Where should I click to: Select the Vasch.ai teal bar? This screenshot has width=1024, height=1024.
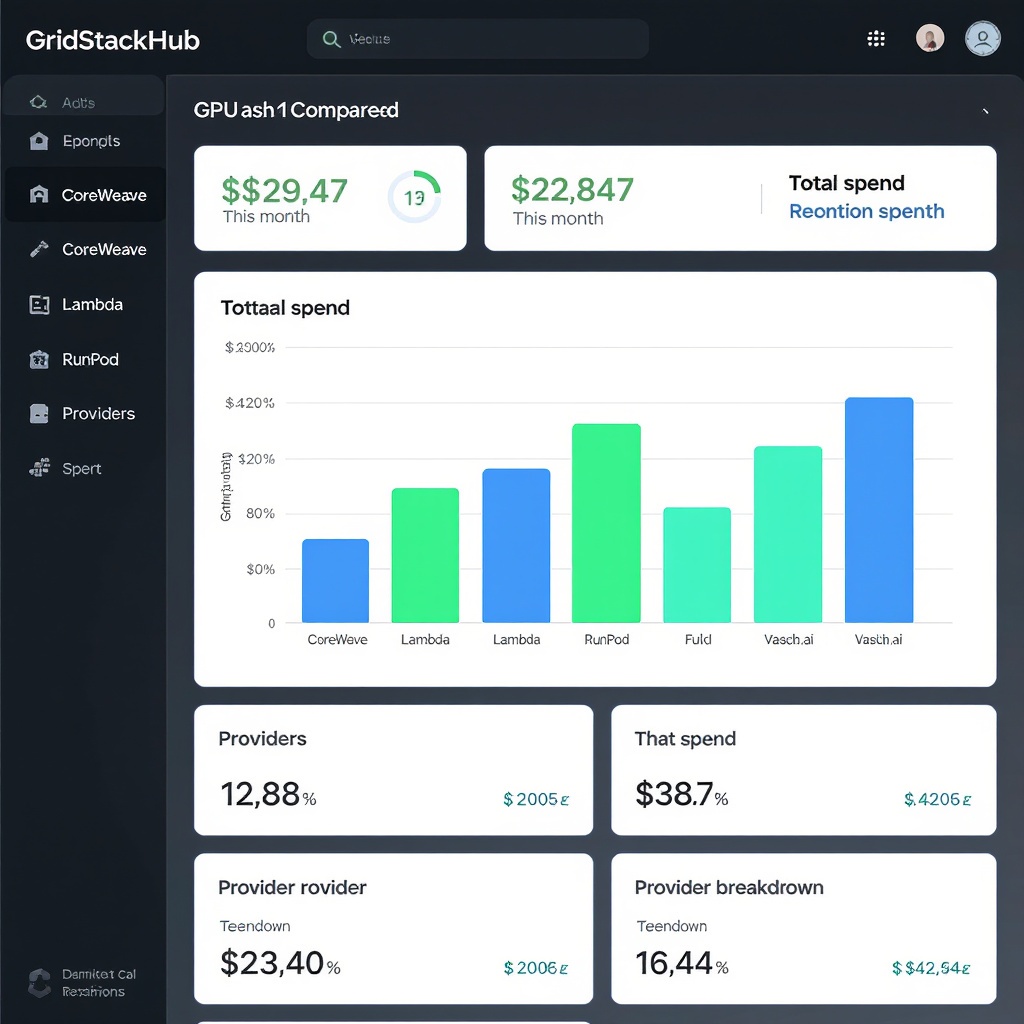point(788,534)
